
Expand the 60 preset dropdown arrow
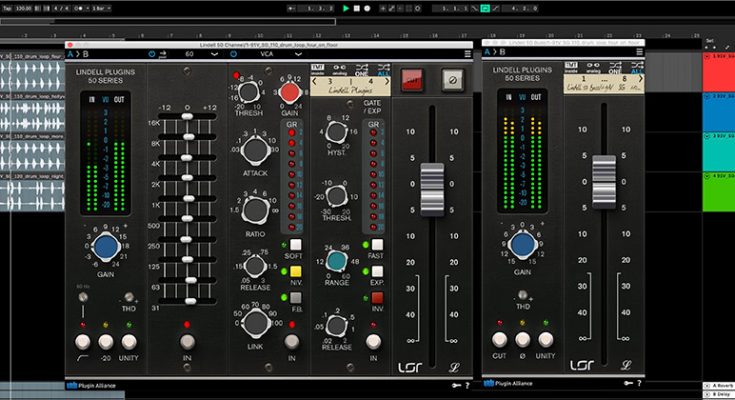click(x=216, y=54)
